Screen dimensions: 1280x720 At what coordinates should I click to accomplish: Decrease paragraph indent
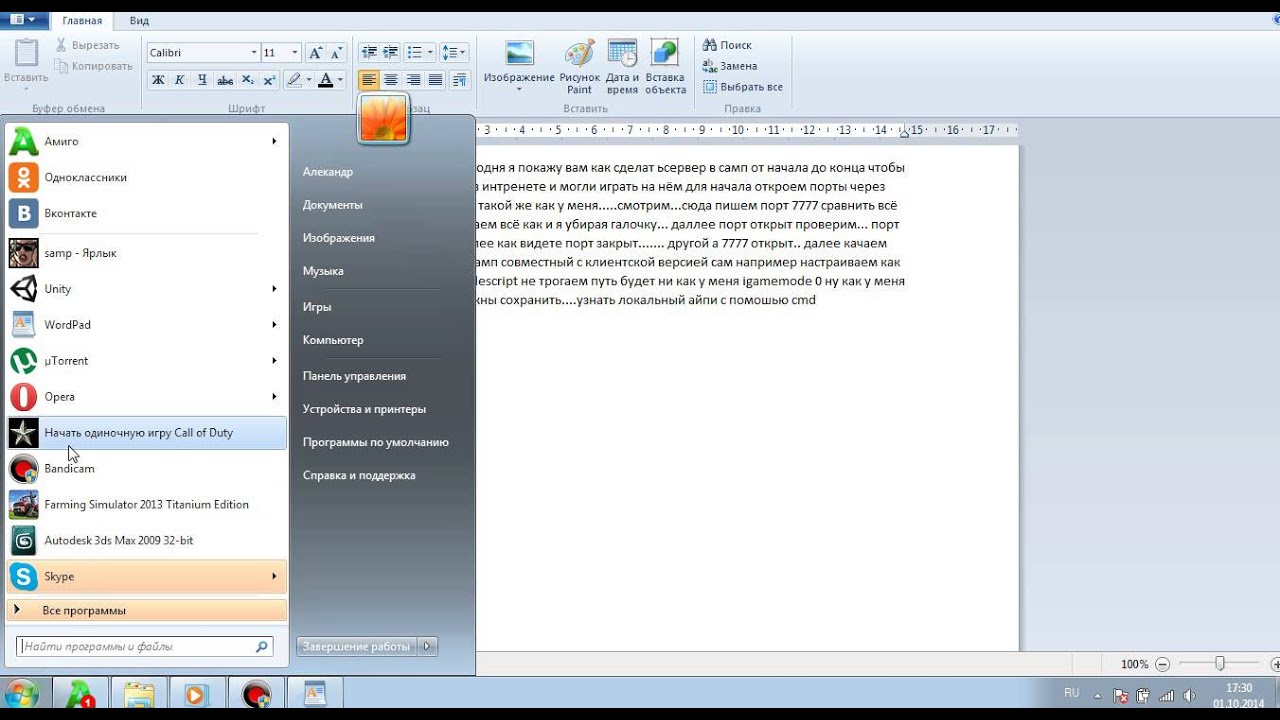click(369, 52)
